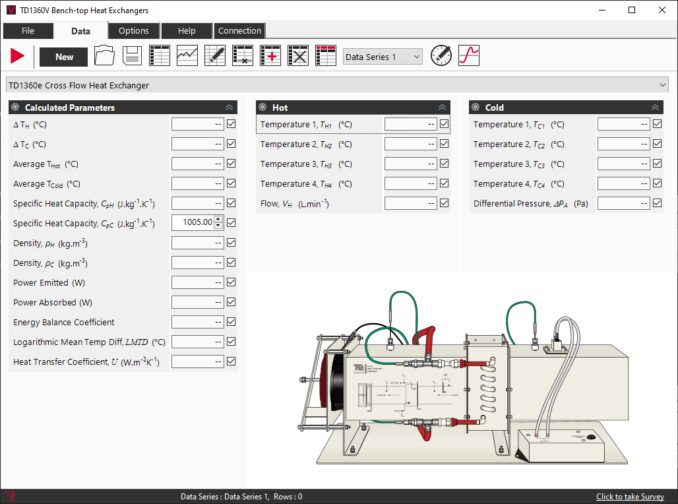Viewport: 678px width, 504px height.
Task: Collapse the Cold panel
Action: pyautogui.click(x=655, y=108)
